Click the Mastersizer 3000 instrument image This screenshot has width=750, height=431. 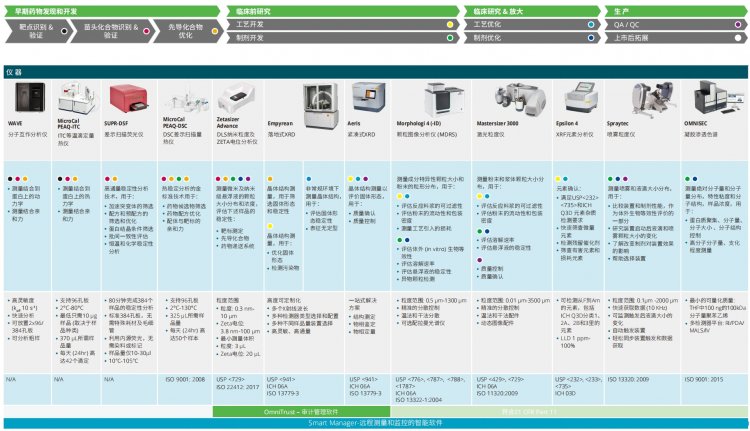(x=520, y=98)
